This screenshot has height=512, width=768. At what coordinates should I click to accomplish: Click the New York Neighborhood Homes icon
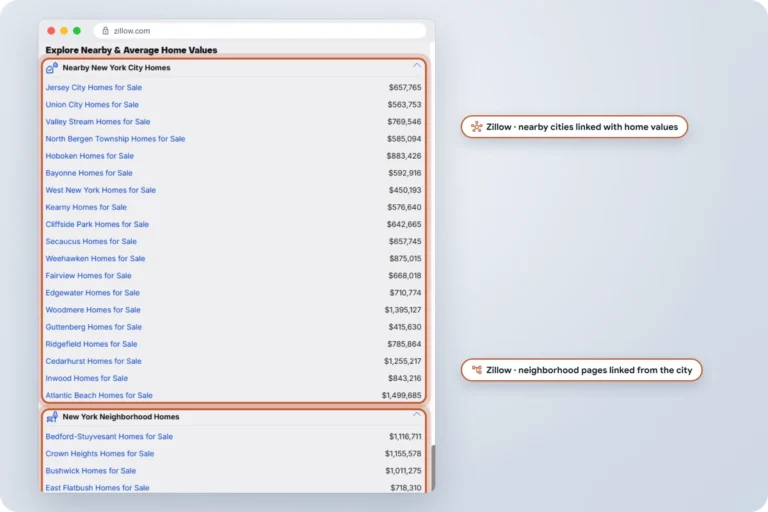(x=52, y=417)
